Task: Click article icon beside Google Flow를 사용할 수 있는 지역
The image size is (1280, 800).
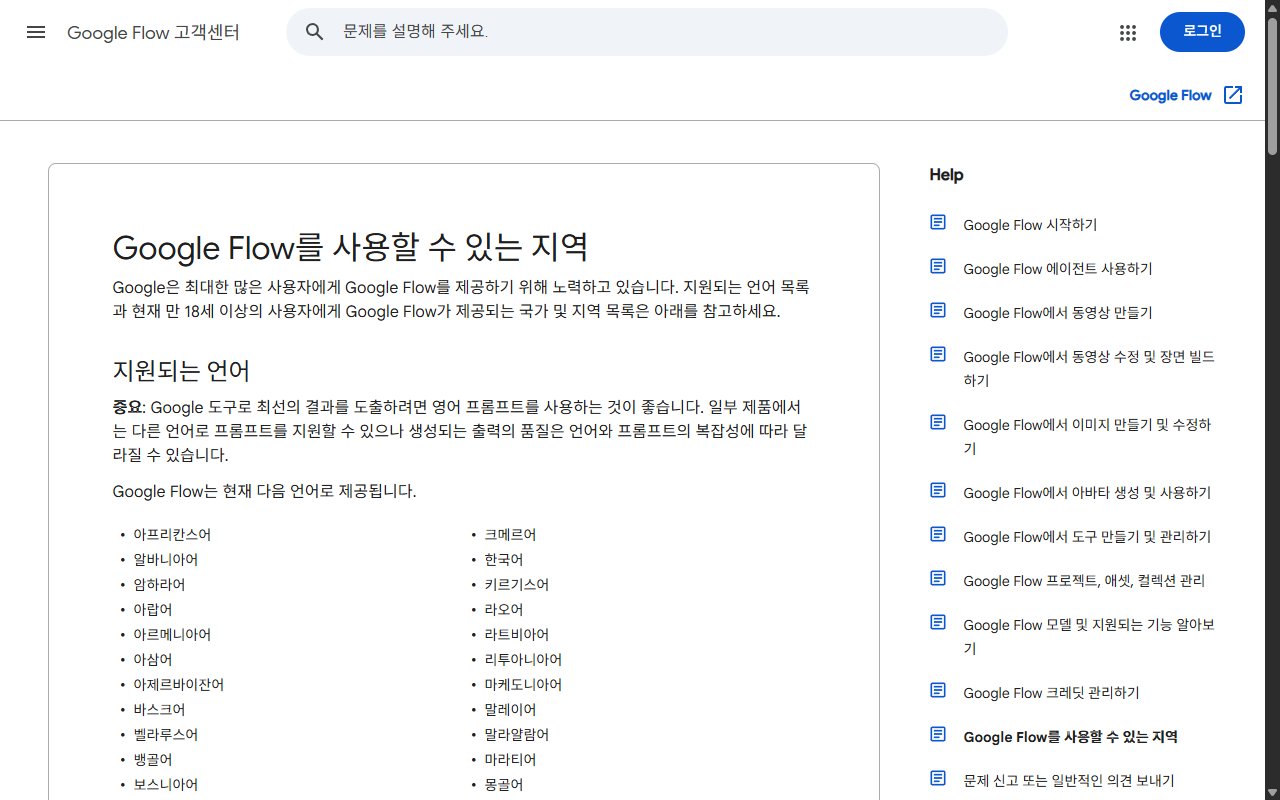Action: (x=938, y=734)
